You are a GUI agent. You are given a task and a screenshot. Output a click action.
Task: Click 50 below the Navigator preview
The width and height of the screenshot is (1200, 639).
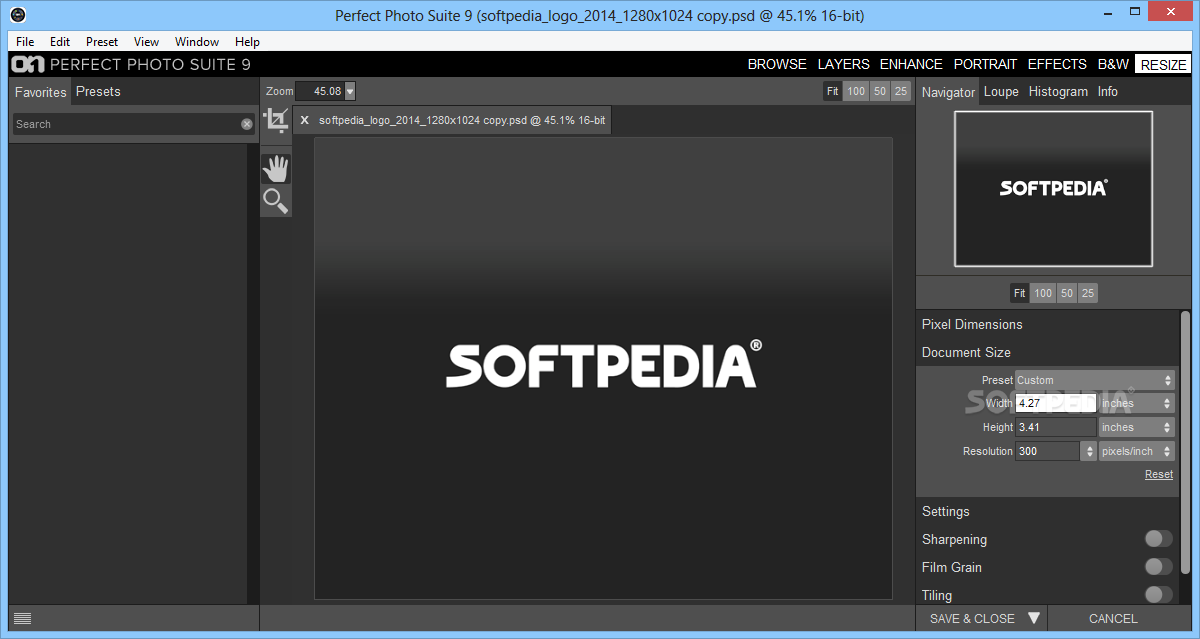[1067, 293]
